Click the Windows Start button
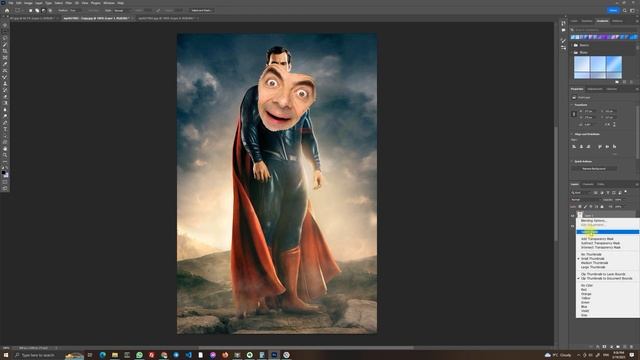The height and width of the screenshot is (360, 640). pyautogui.click(x=5, y=355)
